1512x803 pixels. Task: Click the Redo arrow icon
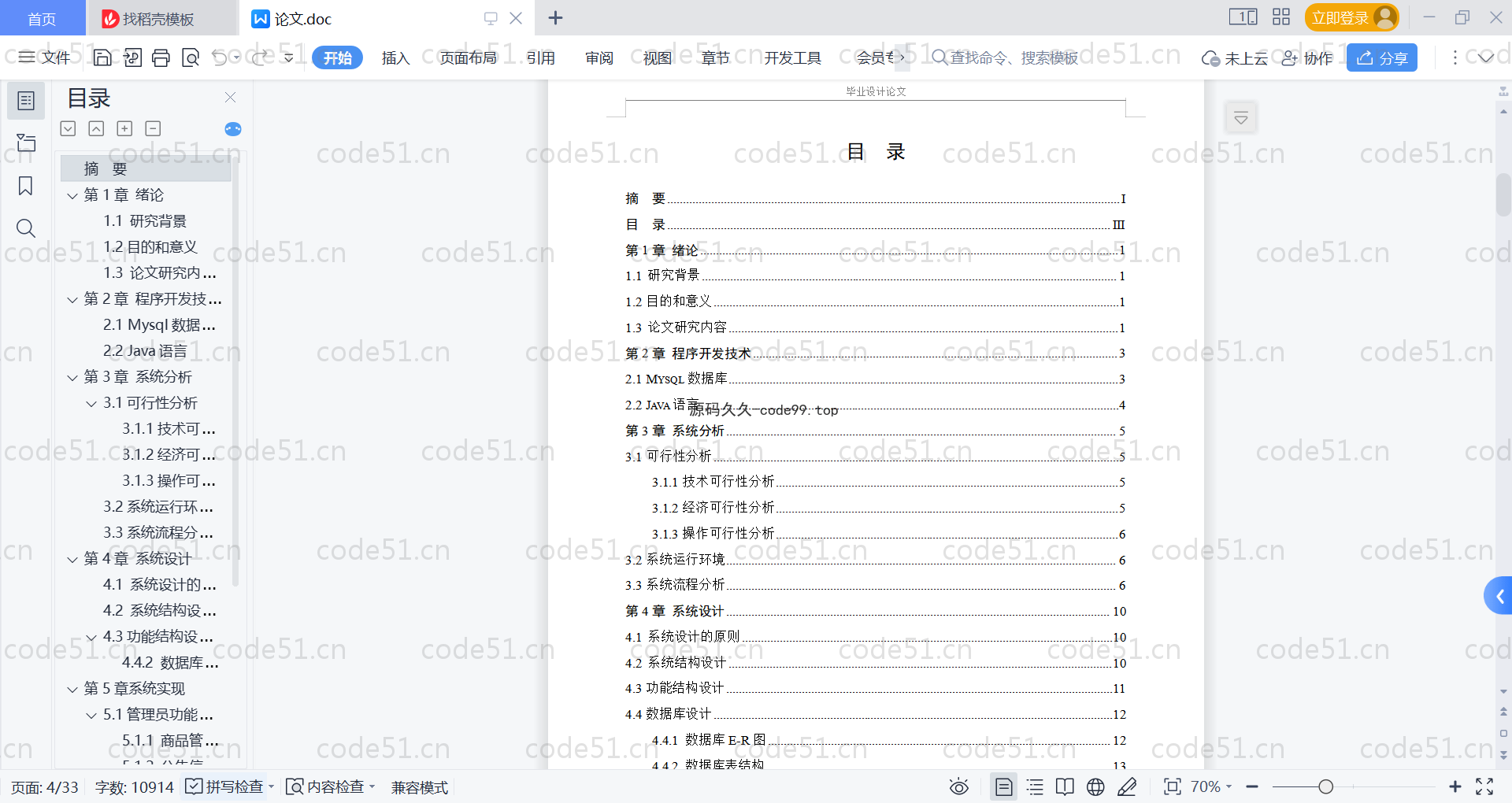[x=260, y=57]
